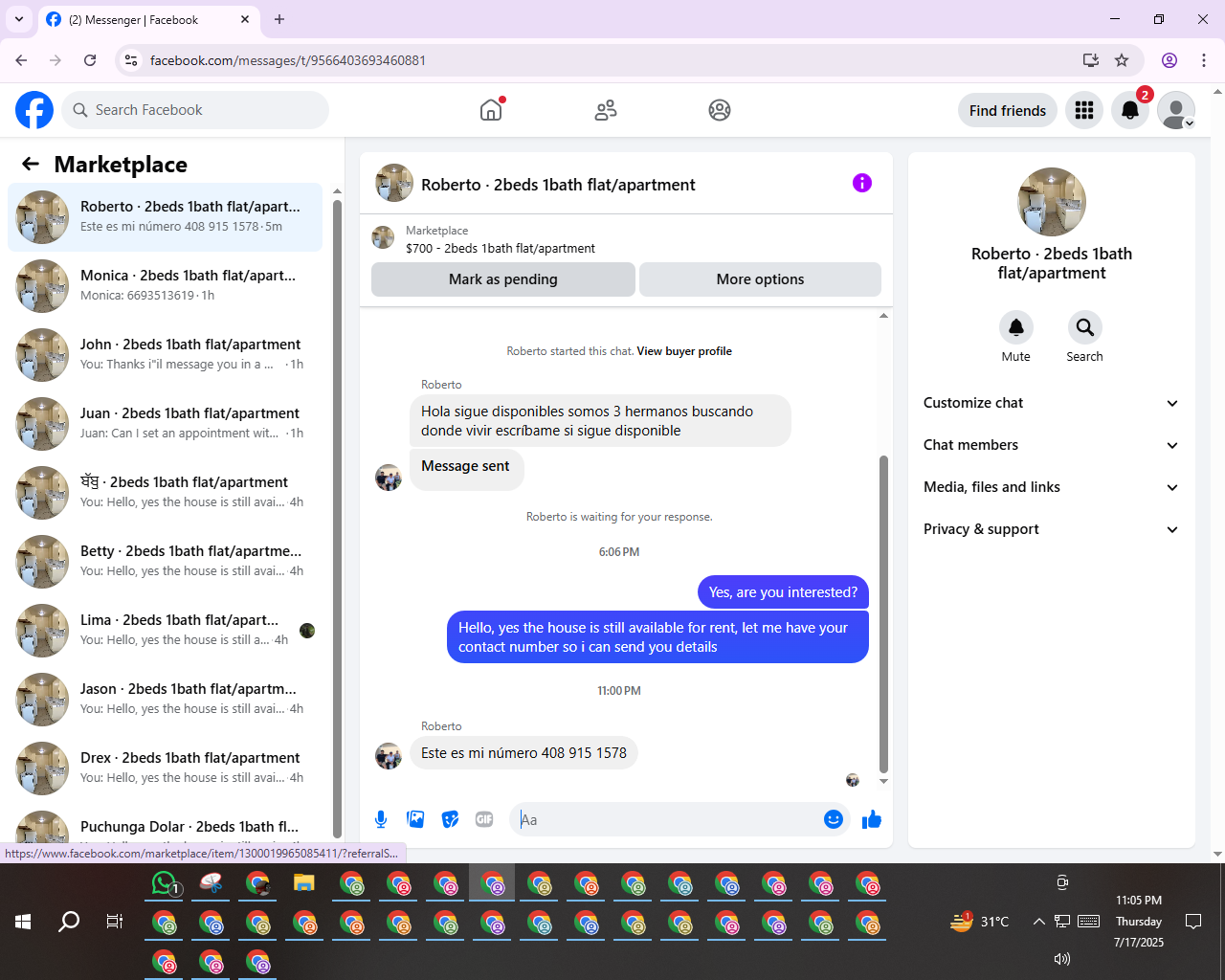1225x980 pixels.
Task: Expand the Privacy & support section
Action: (1051, 529)
